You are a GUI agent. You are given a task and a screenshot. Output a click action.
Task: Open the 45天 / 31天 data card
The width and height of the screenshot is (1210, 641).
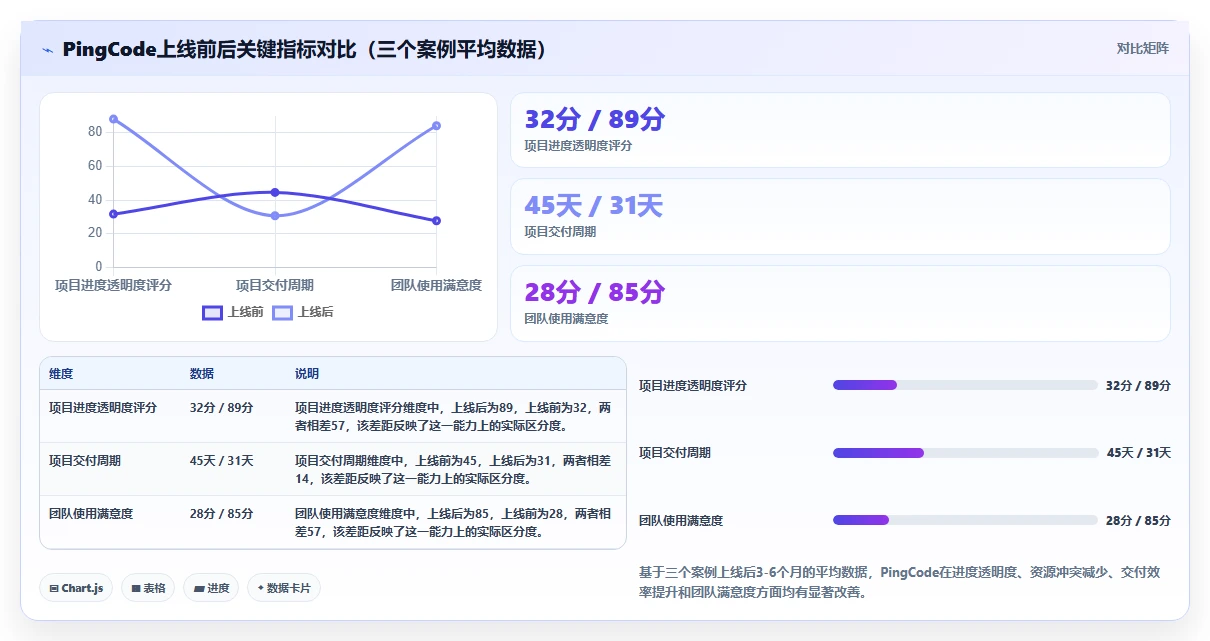coord(840,216)
